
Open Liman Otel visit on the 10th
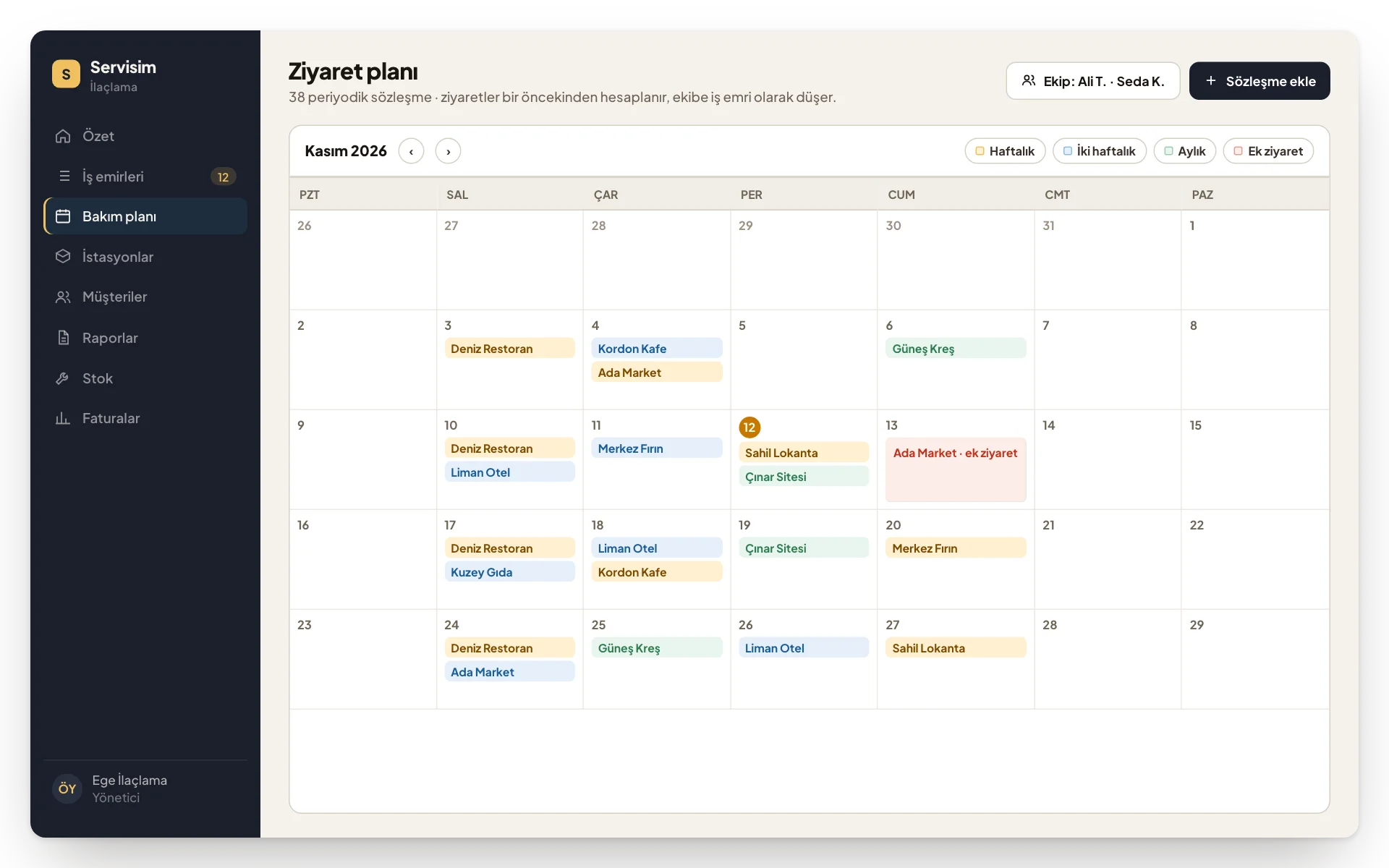pyautogui.click(x=509, y=472)
